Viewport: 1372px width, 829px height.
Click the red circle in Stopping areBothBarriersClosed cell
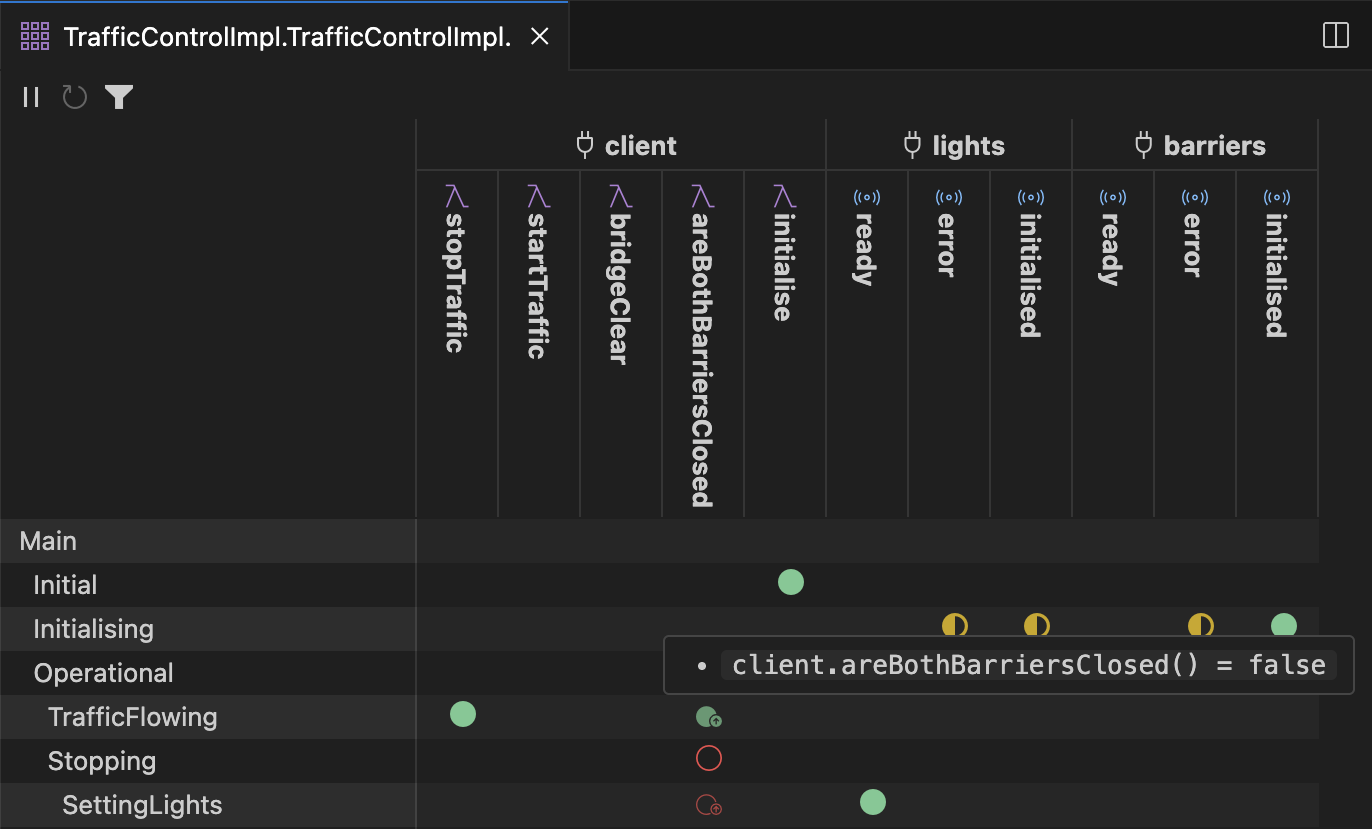coord(709,759)
